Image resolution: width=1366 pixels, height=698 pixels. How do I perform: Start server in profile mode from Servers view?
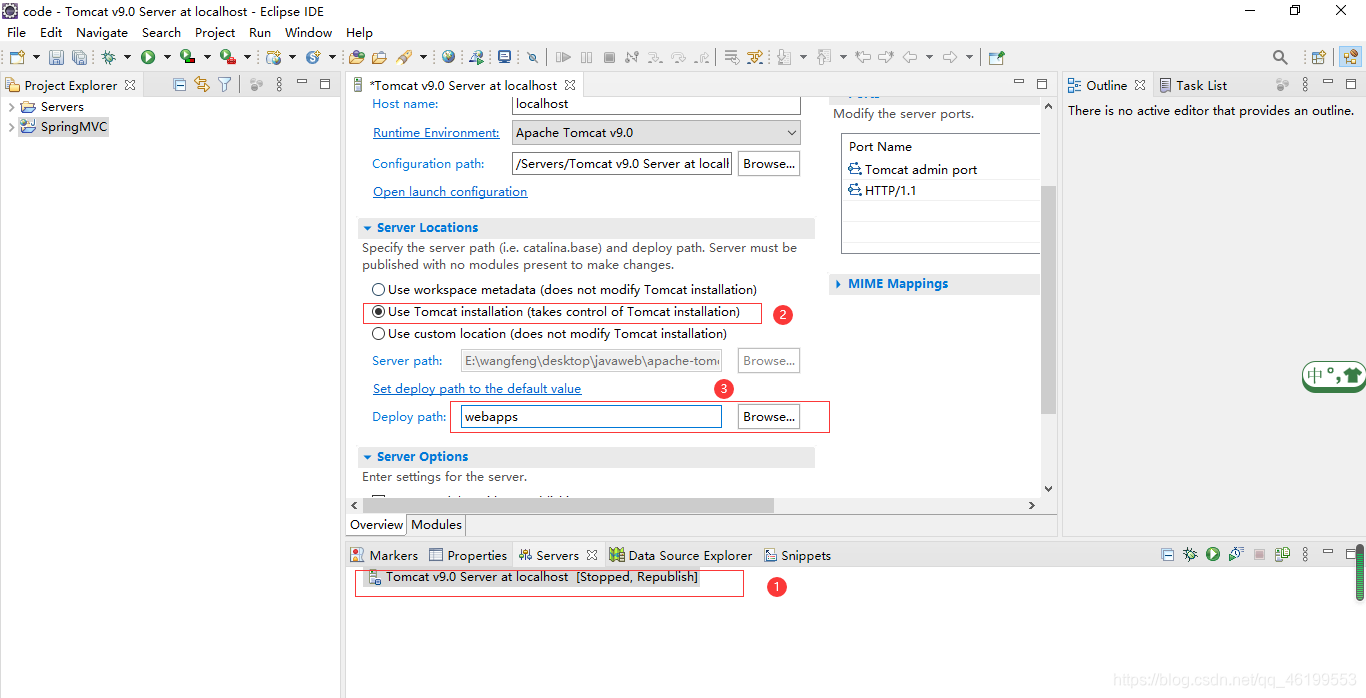(1236, 554)
